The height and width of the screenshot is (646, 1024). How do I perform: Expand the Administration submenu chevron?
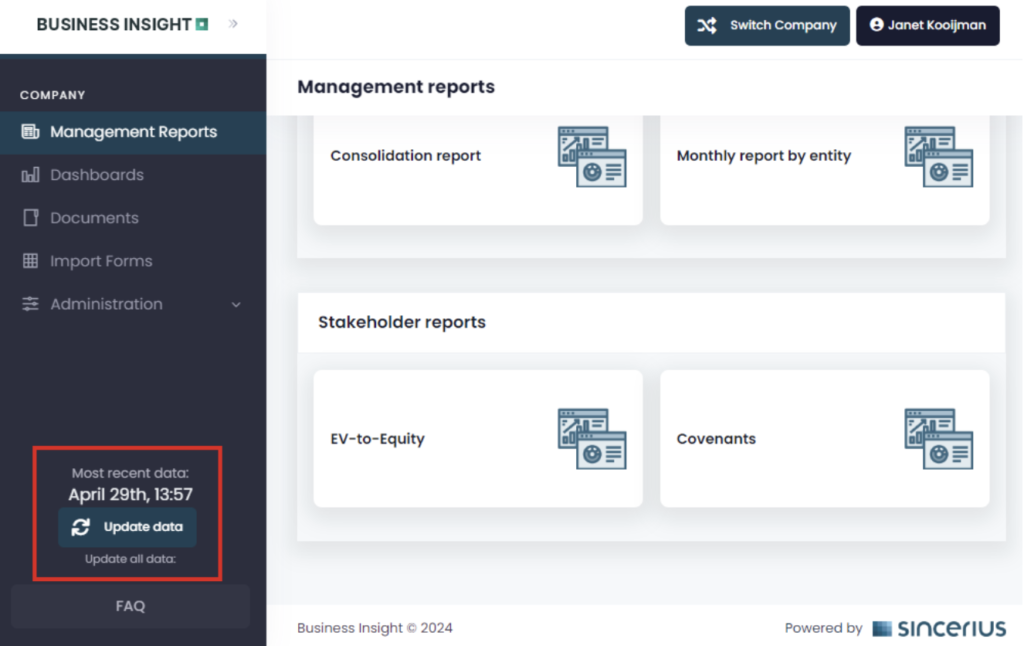point(236,304)
